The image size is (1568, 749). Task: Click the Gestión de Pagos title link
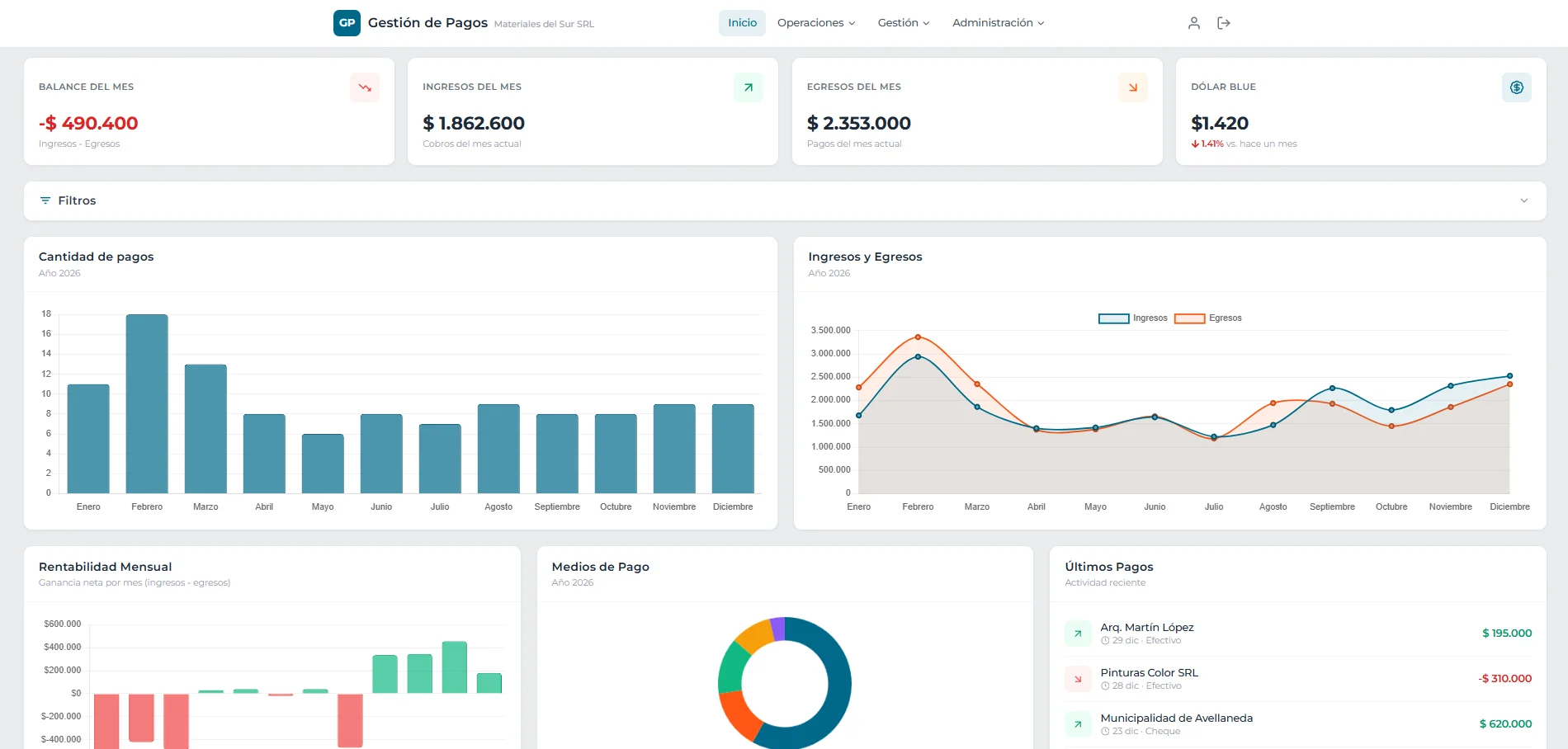[427, 23]
